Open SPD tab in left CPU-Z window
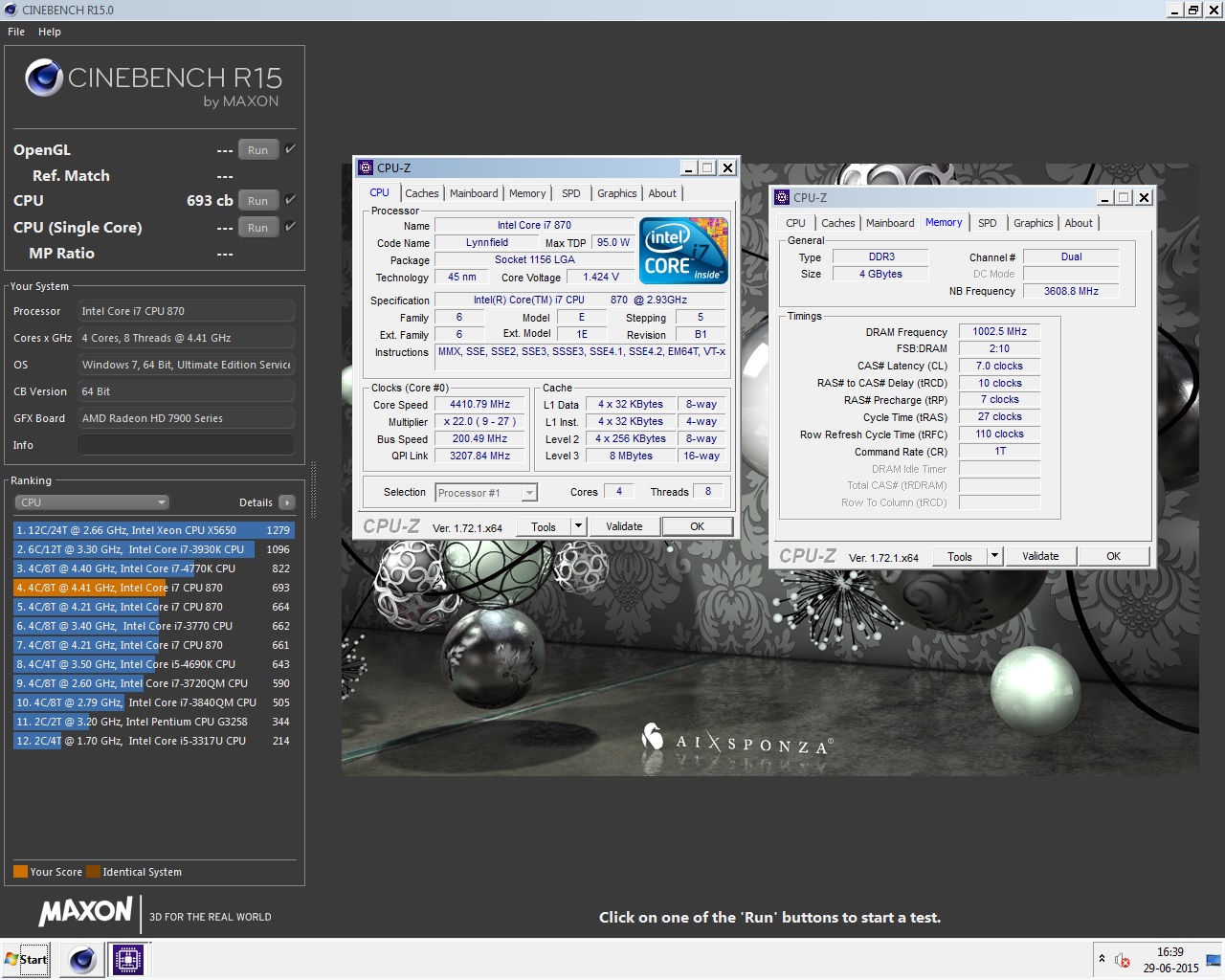 [571, 193]
